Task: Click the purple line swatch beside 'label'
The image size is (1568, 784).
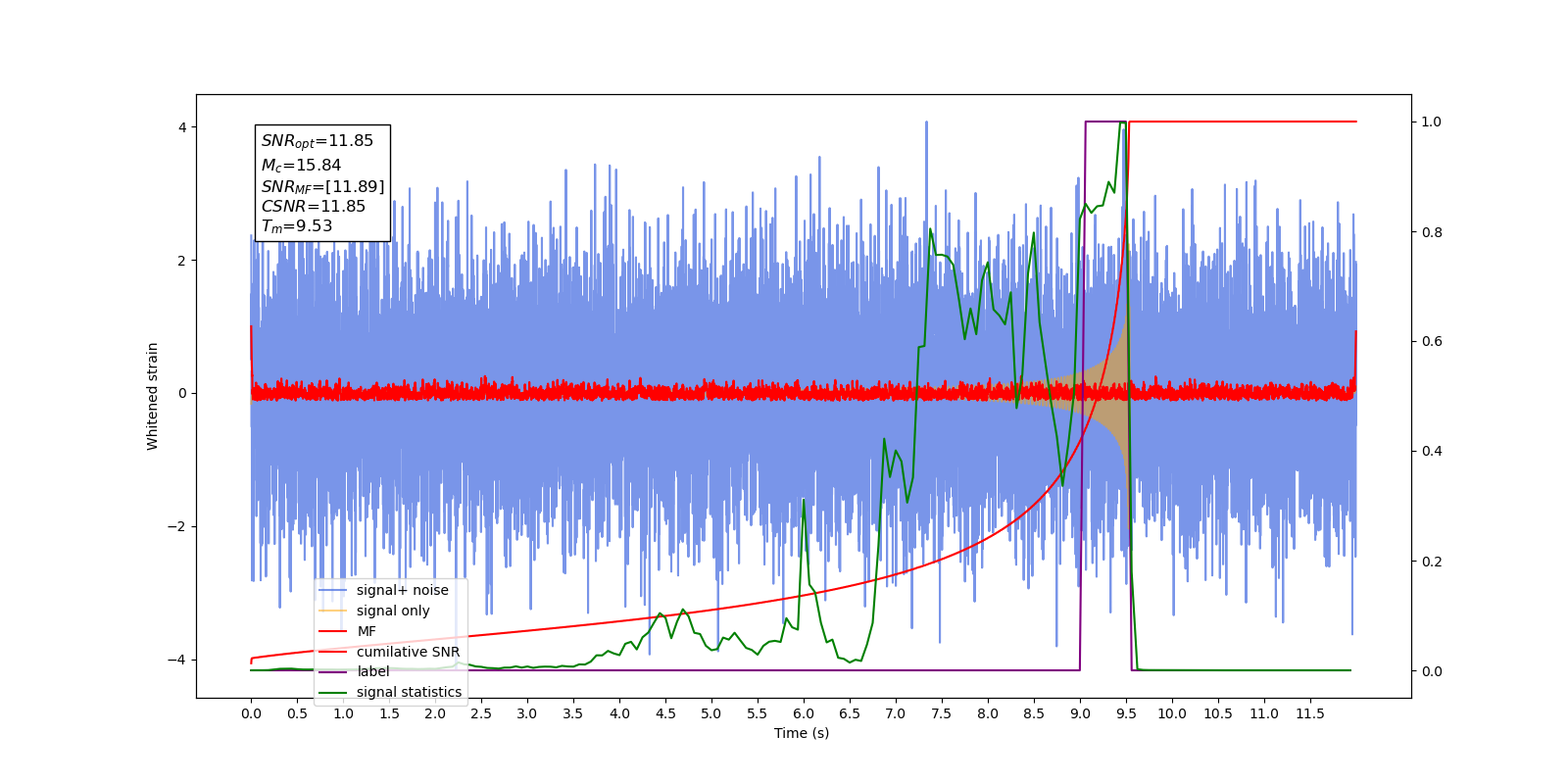Action: coord(333,671)
